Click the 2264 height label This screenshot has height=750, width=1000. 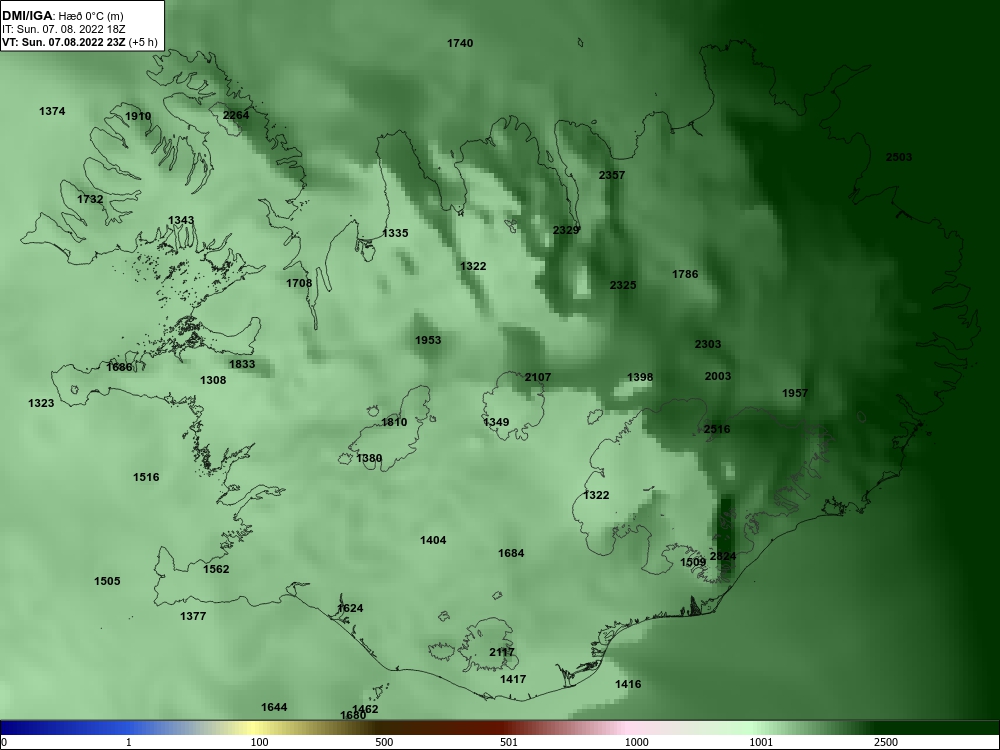click(x=236, y=115)
